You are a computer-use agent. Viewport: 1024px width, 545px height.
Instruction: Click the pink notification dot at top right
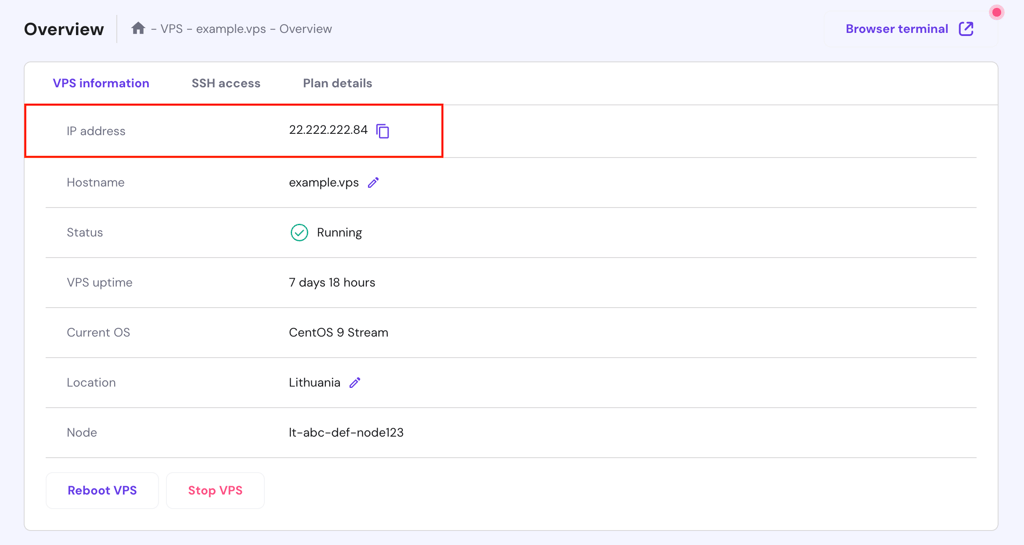[x=997, y=12]
